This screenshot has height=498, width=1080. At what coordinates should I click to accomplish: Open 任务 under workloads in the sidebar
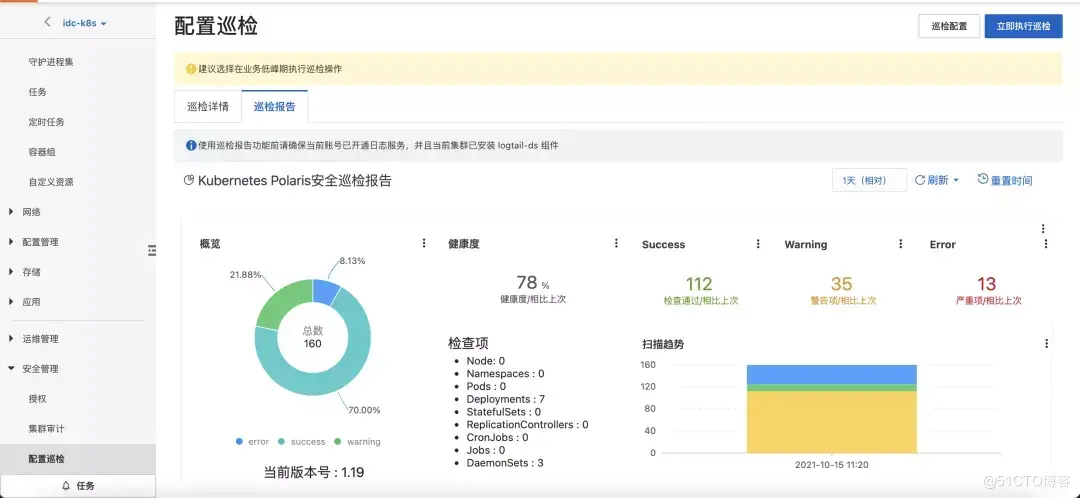[x=37, y=92]
